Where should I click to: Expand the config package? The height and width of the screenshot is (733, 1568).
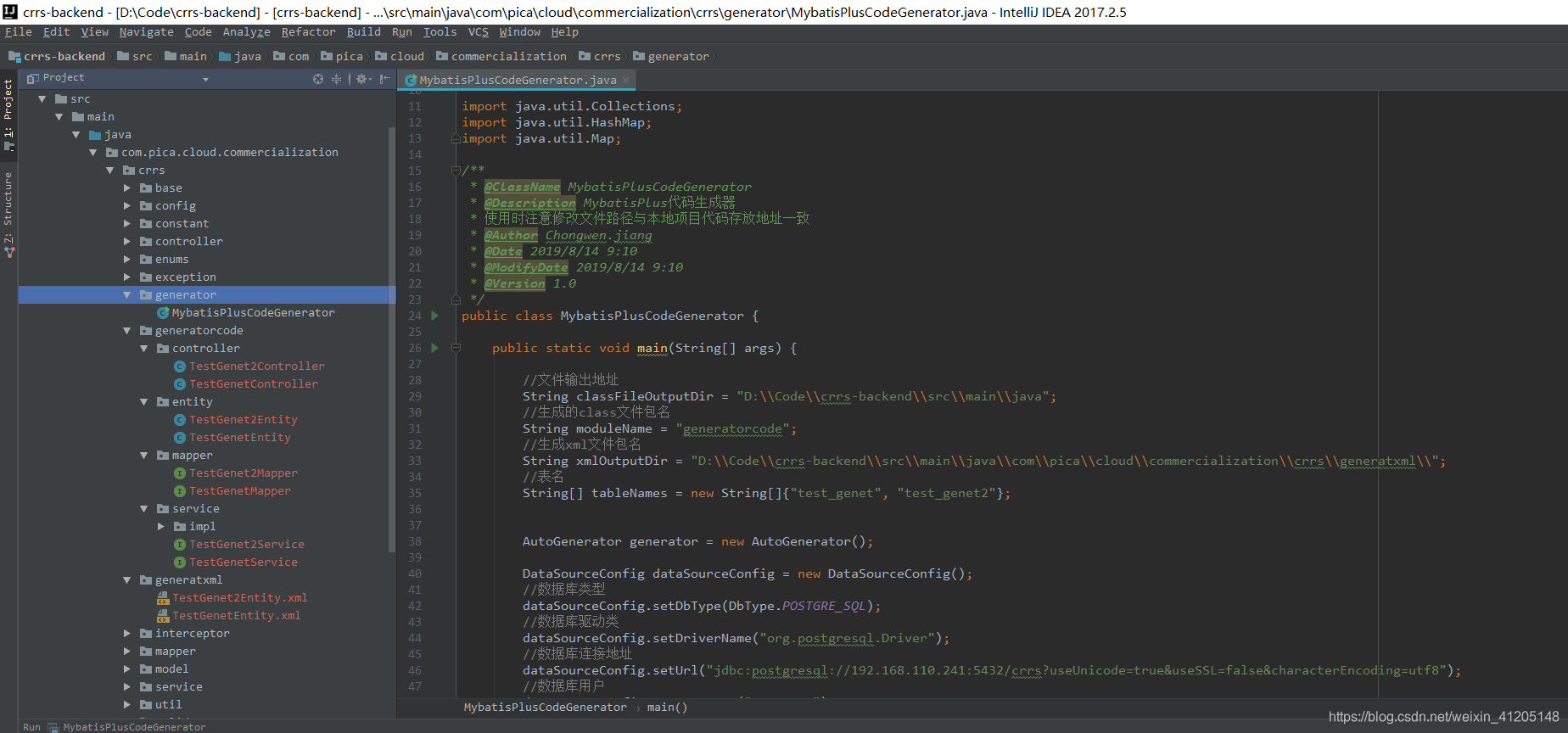(x=127, y=206)
